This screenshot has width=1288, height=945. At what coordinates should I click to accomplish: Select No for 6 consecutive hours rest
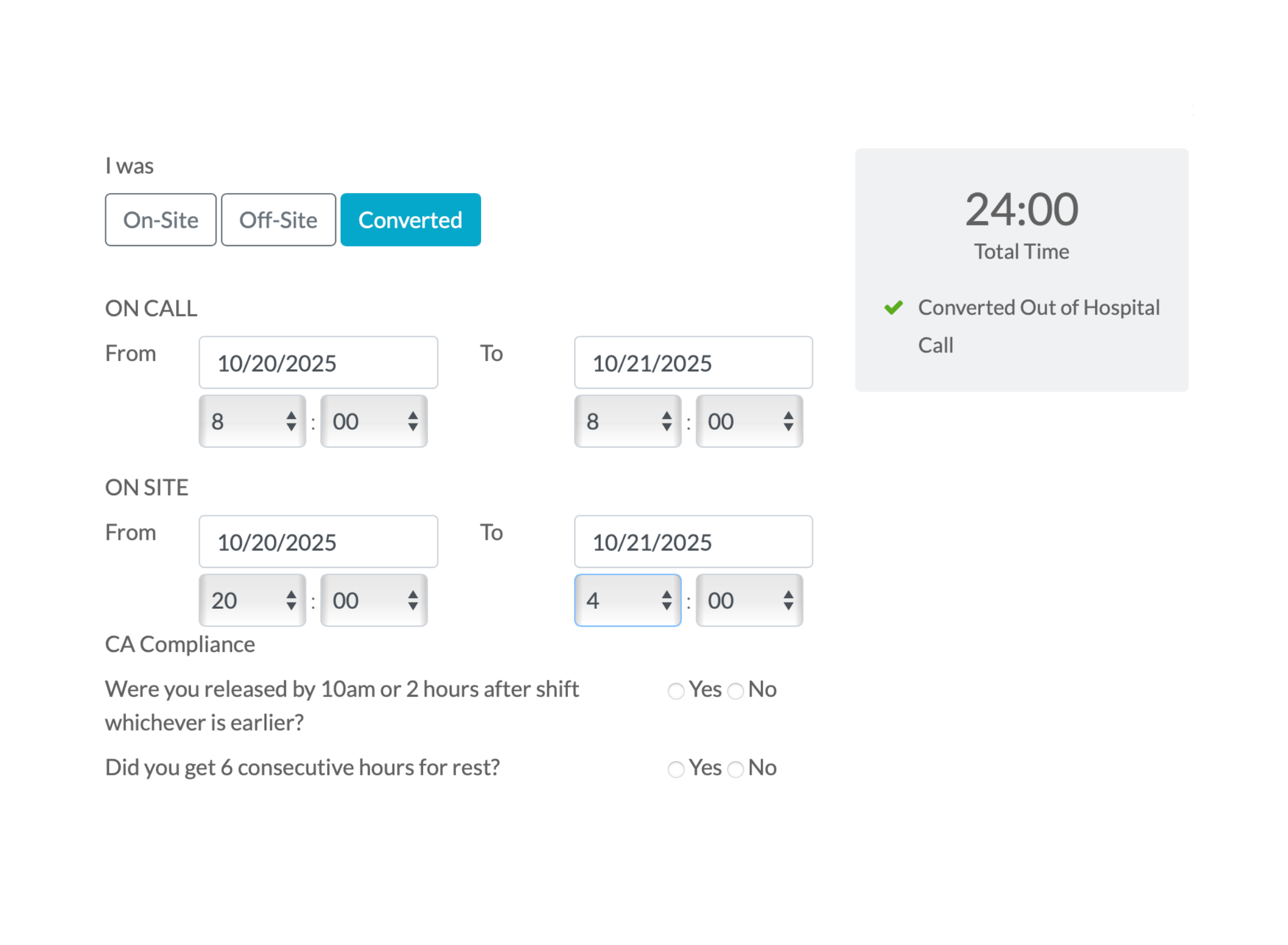(735, 769)
